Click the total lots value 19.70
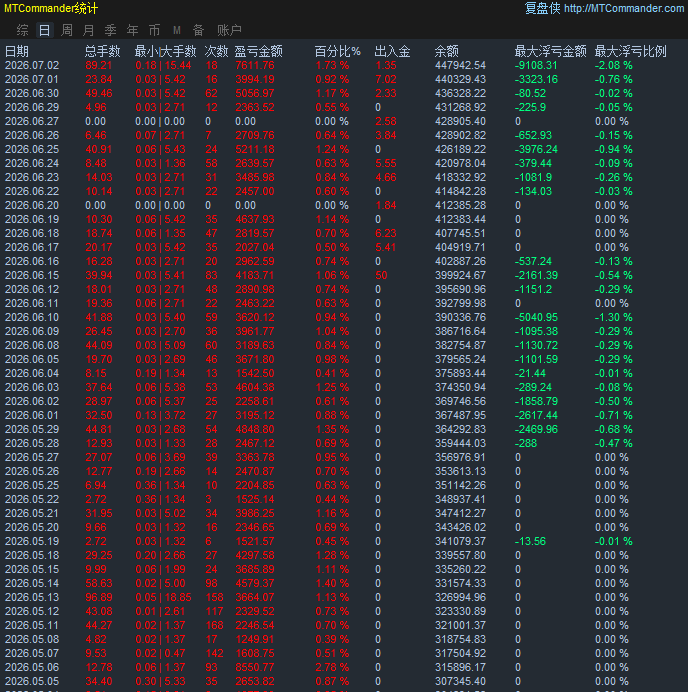 [x=99, y=359]
